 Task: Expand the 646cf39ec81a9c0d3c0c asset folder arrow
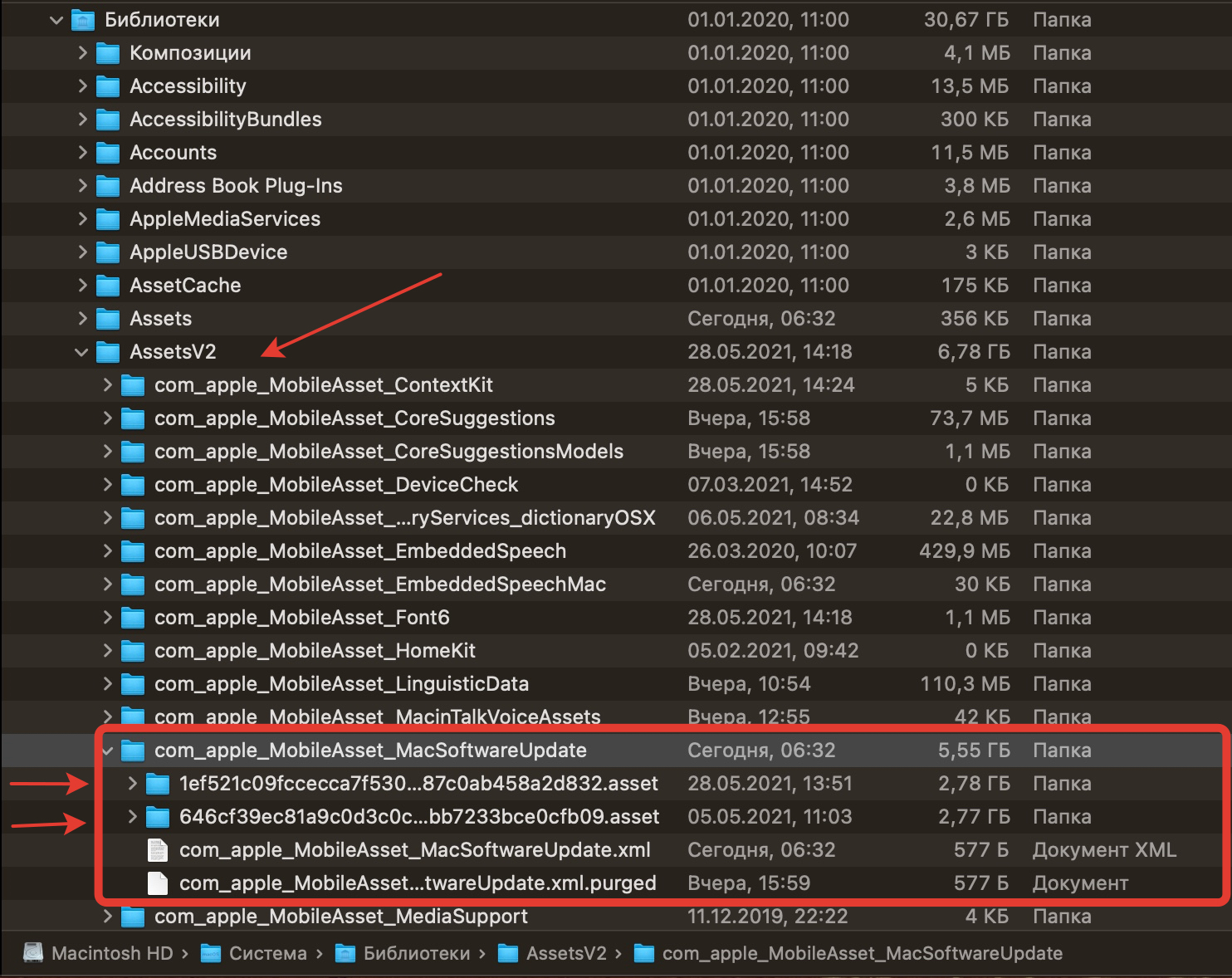coord(132,817)
